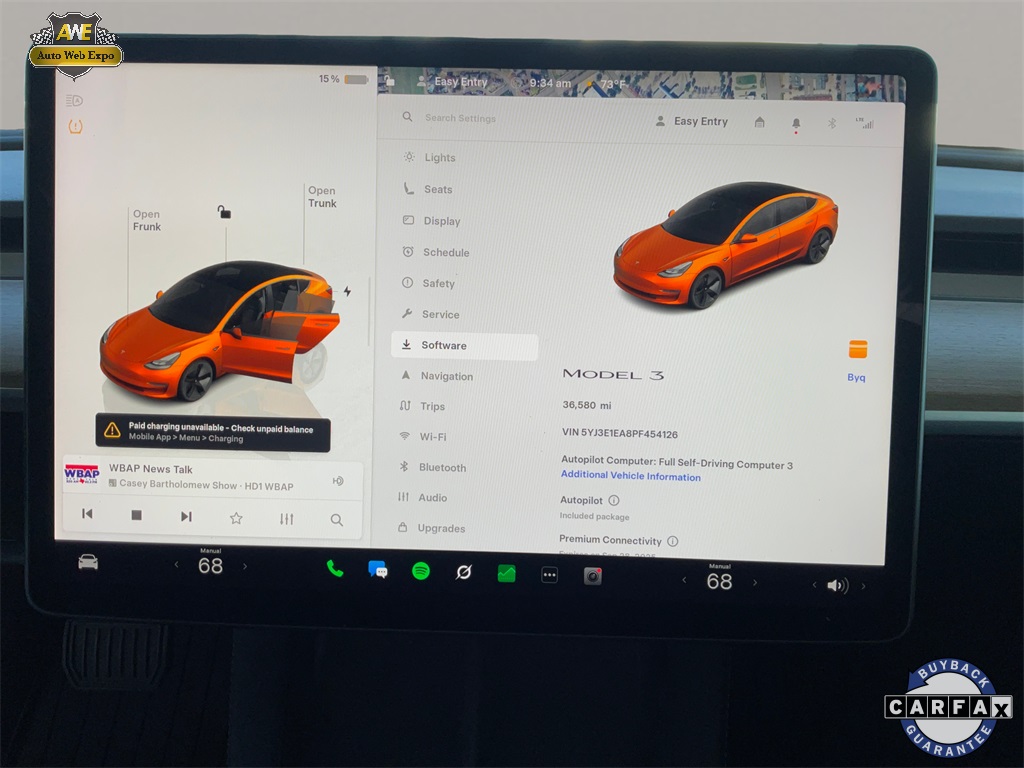Tap the 9:34 am clock
The height and width of the screenshot is (768, 1024).
click(x=550, y=83)
